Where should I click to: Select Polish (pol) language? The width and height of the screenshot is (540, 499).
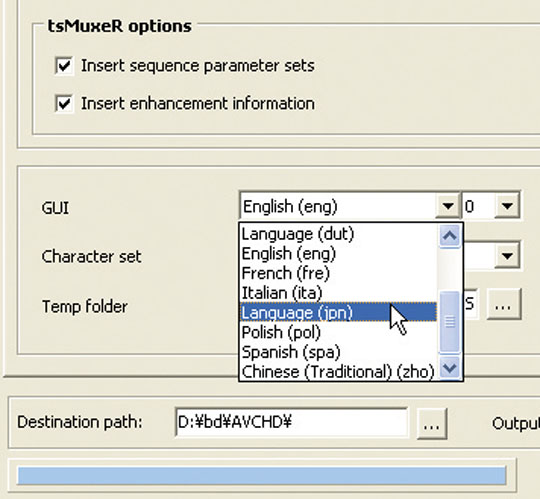[x=339, y=332]
